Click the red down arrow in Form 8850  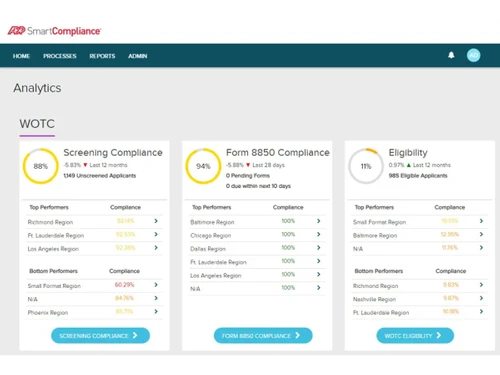click(x=248, y=165)
